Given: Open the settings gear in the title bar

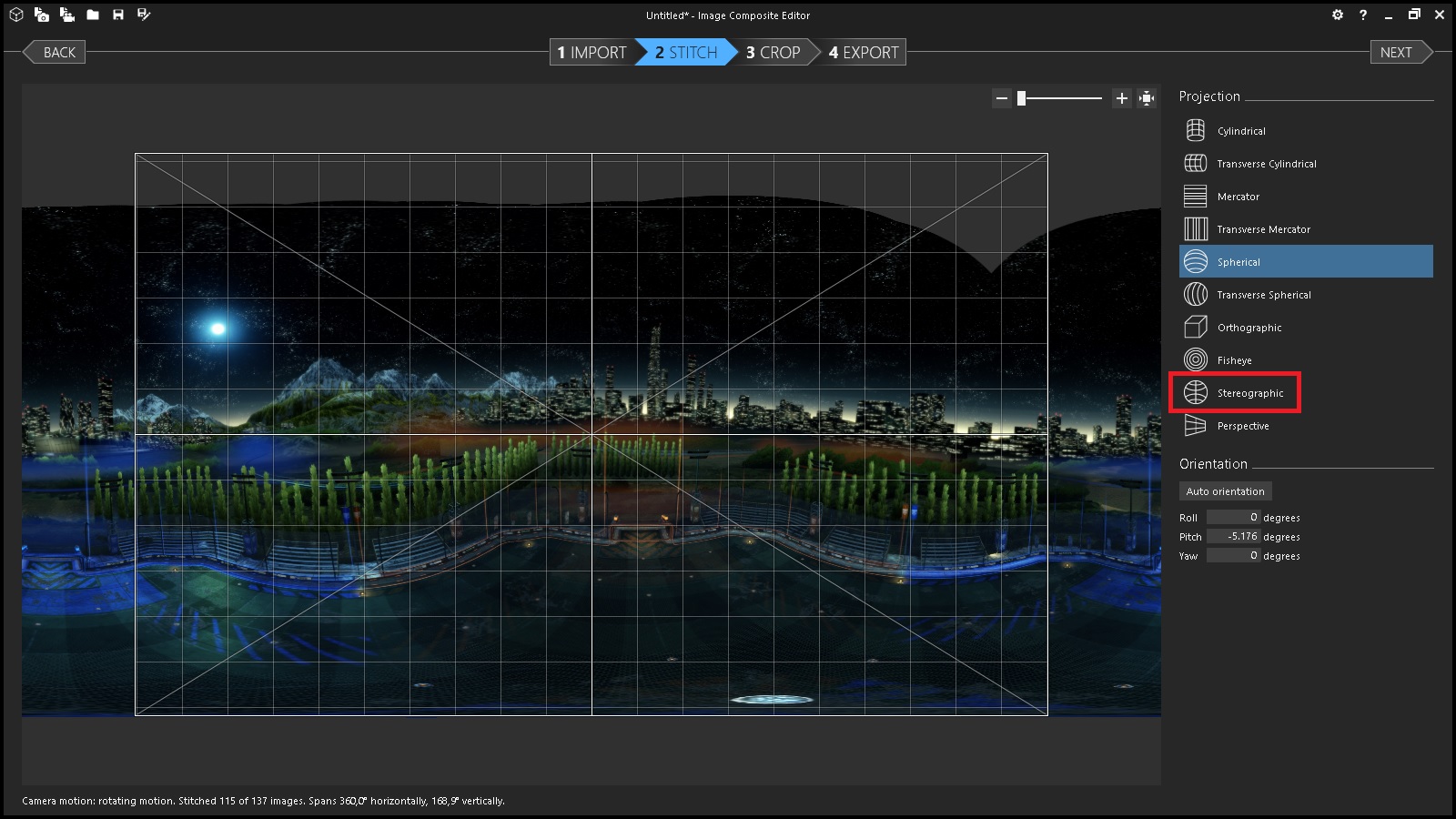Looking at the screenshot, I should [1337, 15].
